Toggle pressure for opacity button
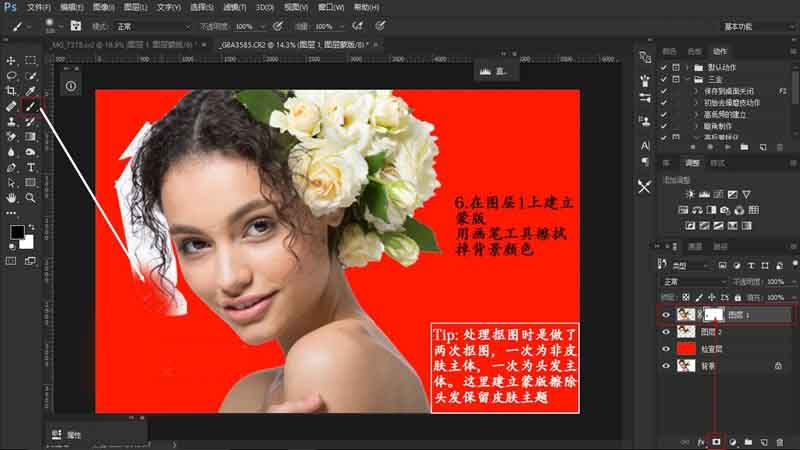Image resolution: width=800 pixels, height=450 pixels. (278, 26)
